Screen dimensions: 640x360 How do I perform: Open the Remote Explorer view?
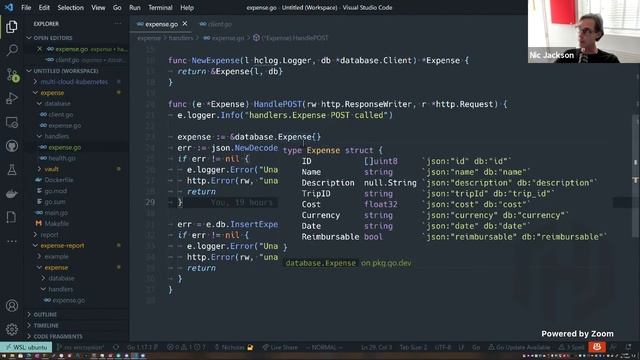pyautogui.click(x=12, y=122)
